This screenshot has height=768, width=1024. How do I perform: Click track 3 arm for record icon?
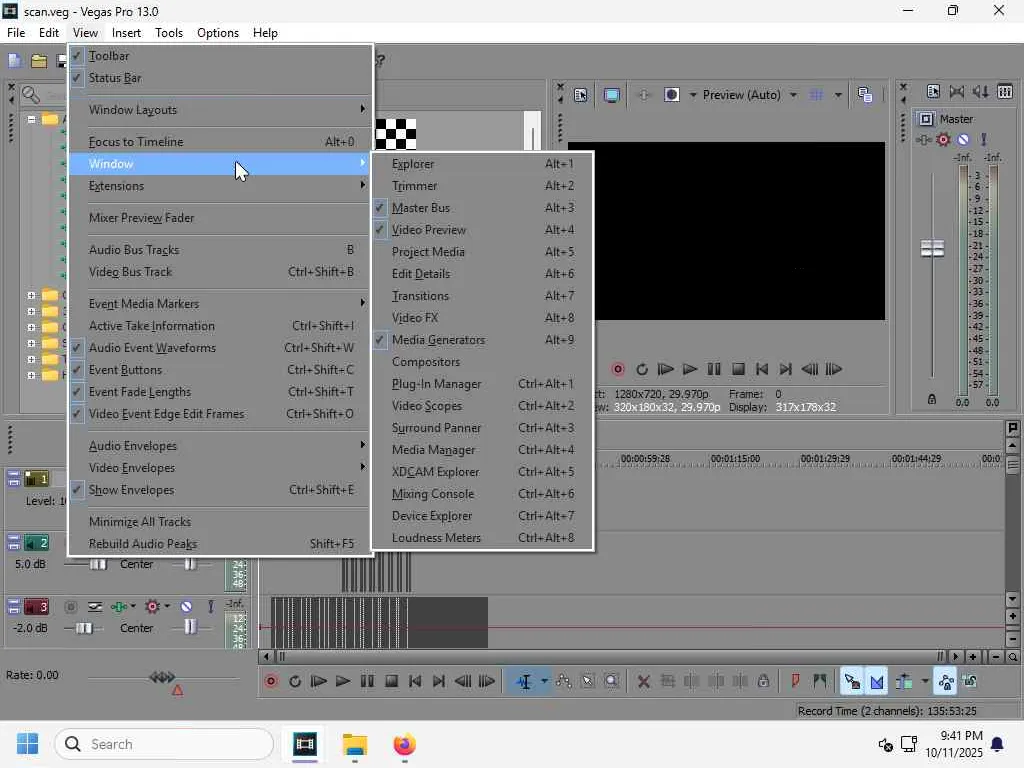tap(71, 607)
